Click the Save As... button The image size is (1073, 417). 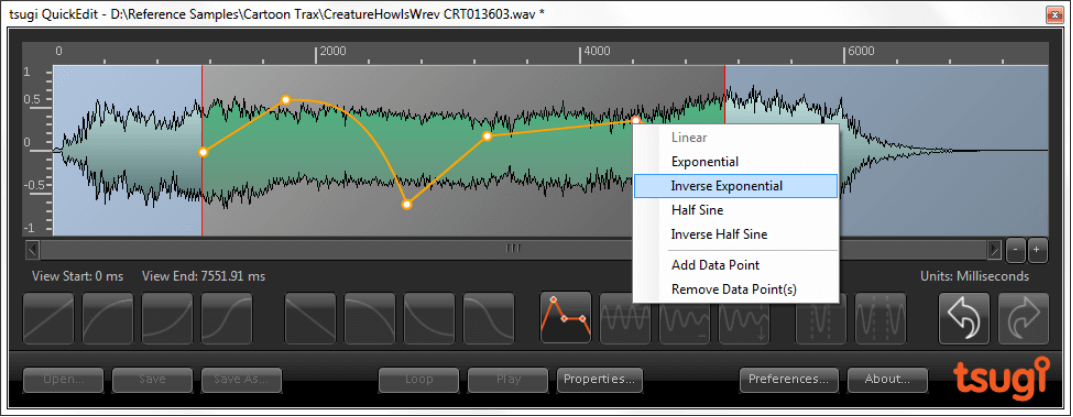tap(242, 379)
